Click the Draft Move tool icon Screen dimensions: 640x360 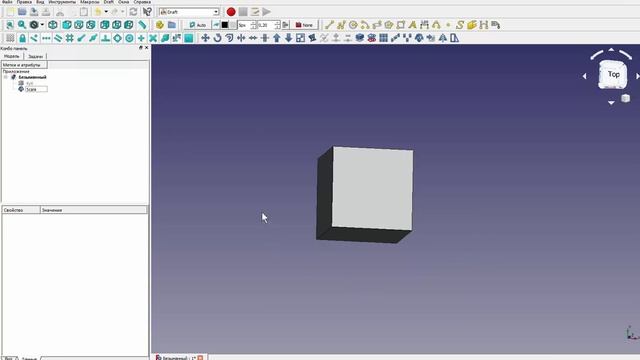205,38
